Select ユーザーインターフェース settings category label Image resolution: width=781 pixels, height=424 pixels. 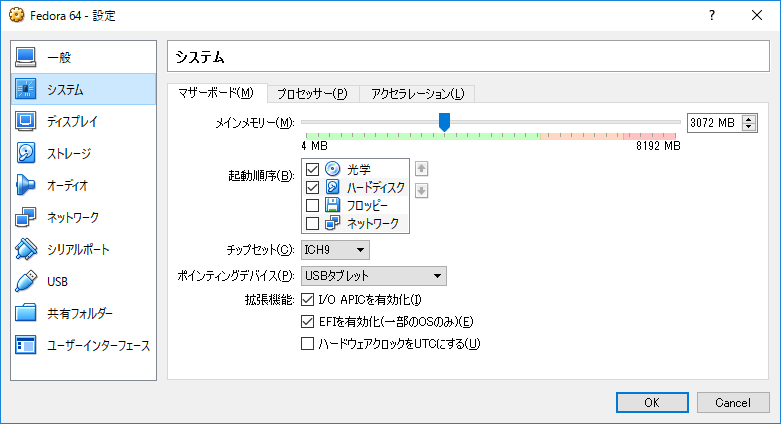99,345
